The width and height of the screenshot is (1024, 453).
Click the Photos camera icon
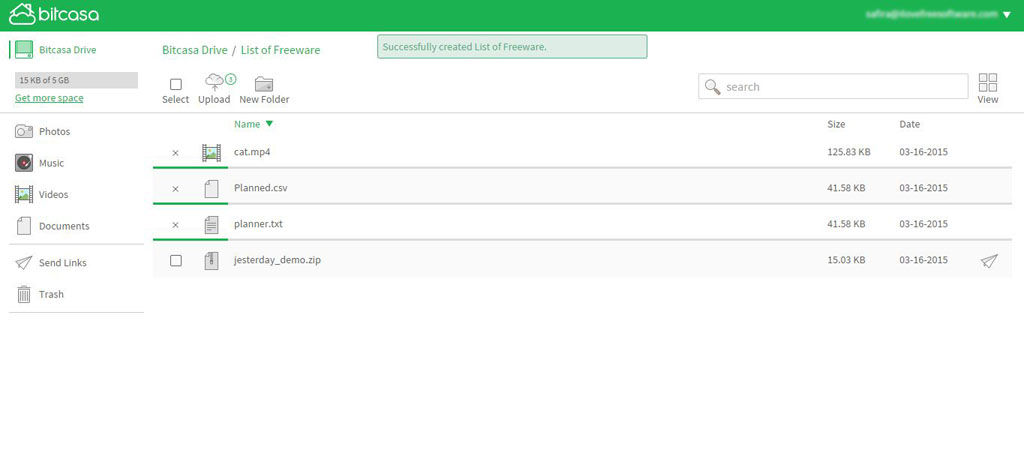[24, 131]
